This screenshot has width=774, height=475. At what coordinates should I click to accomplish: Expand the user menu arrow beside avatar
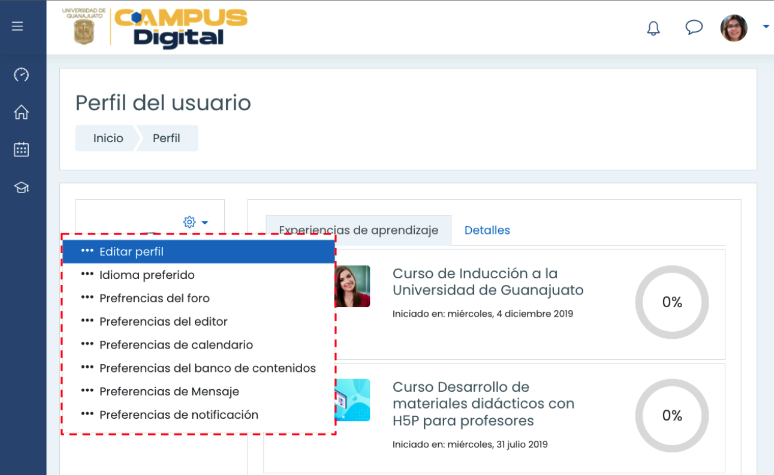[766, 27]
